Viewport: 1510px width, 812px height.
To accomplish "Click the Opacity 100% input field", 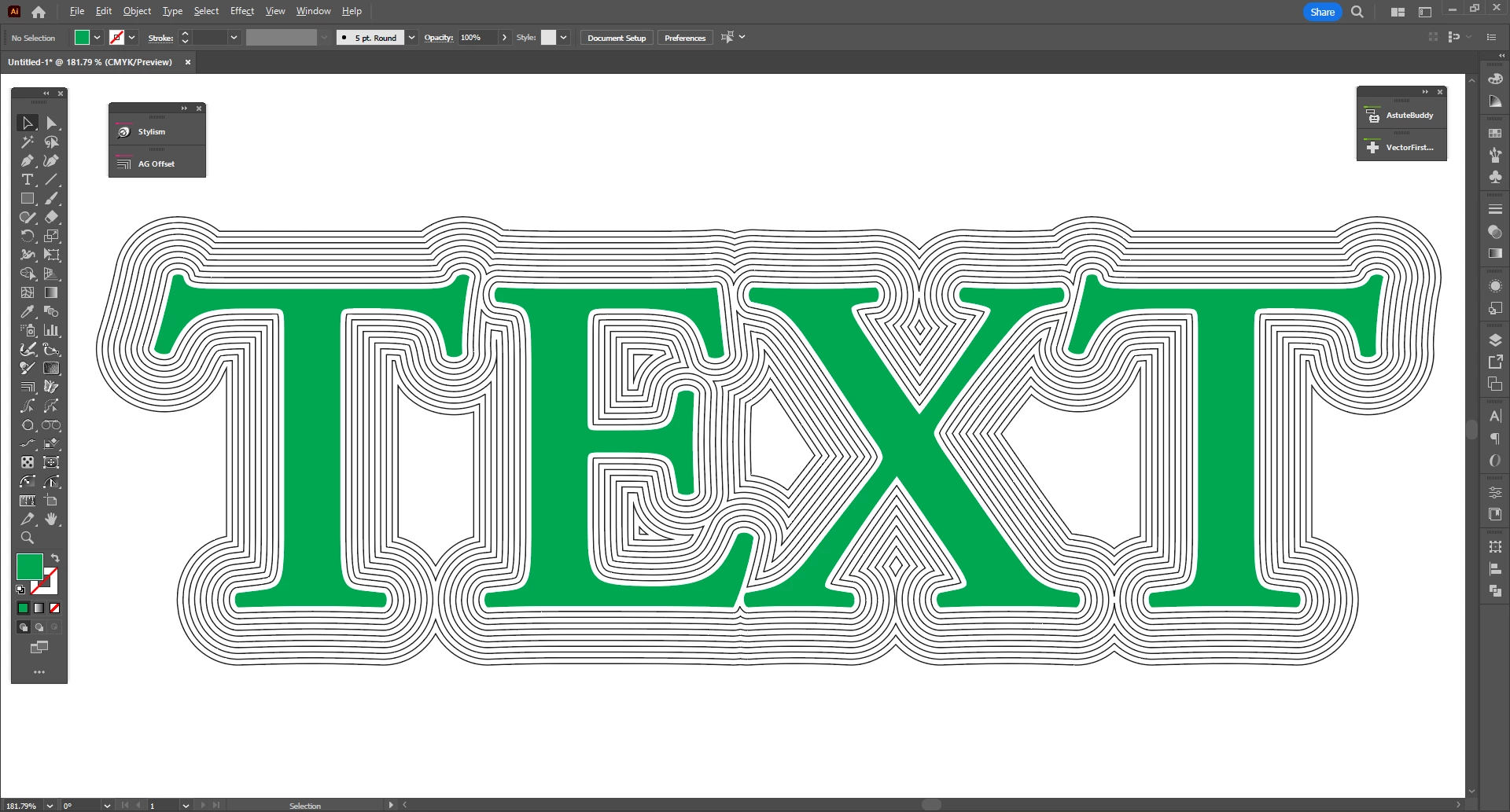I will pyautogui.click(x=478, y=38).
